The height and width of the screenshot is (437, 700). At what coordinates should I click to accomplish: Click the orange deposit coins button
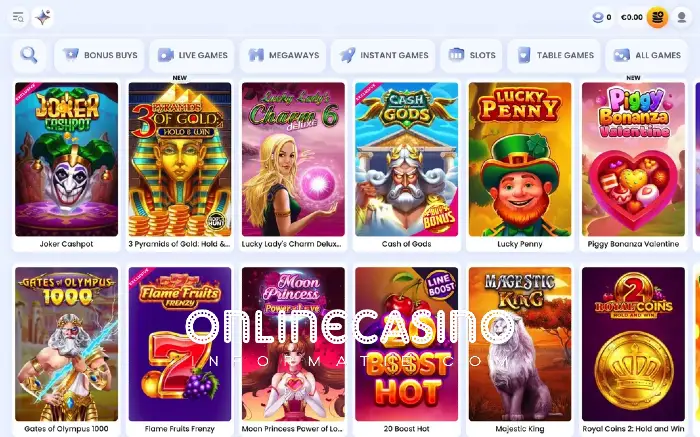[657, 17]
